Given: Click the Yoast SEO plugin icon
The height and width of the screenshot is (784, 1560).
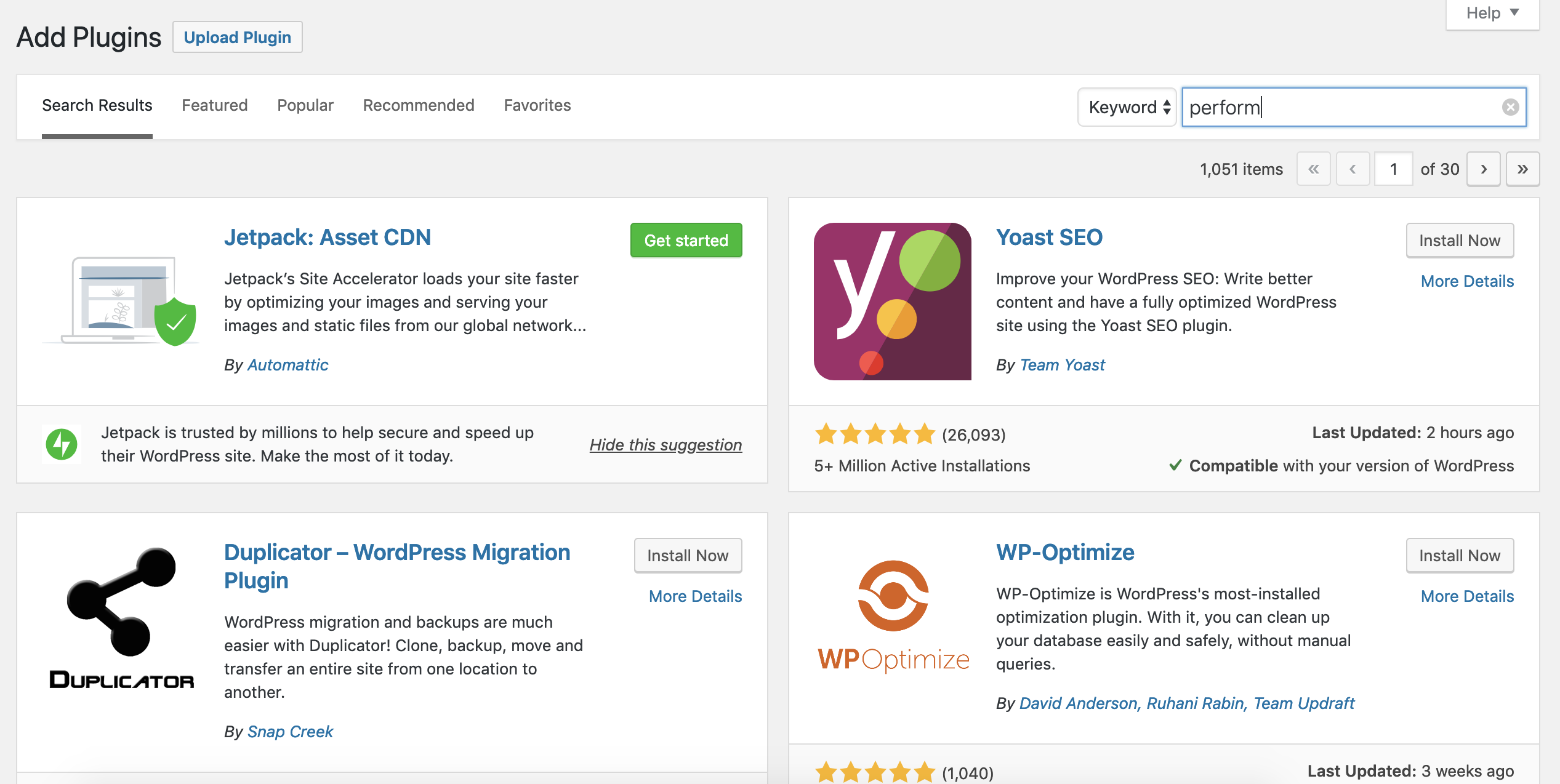Looking at the screenshot, I should point(892,302).
